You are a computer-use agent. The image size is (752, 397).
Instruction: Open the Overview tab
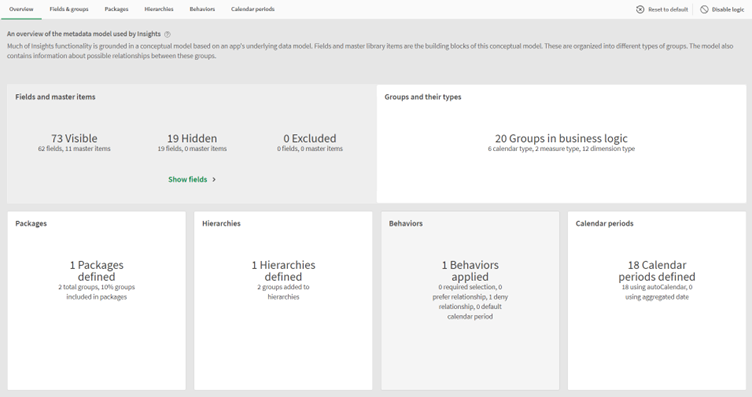(x=21, y=9)
